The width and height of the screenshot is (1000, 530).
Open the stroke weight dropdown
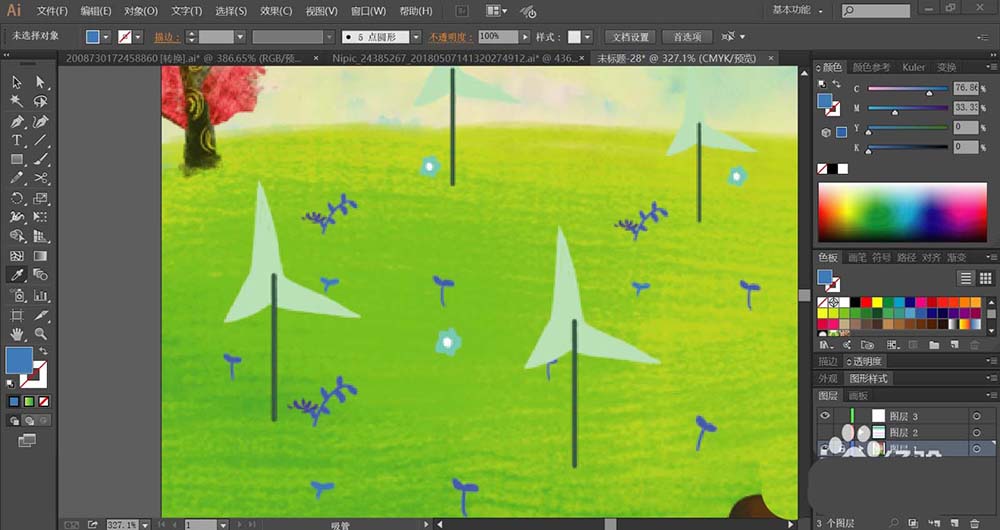click(x=240, y=37)
